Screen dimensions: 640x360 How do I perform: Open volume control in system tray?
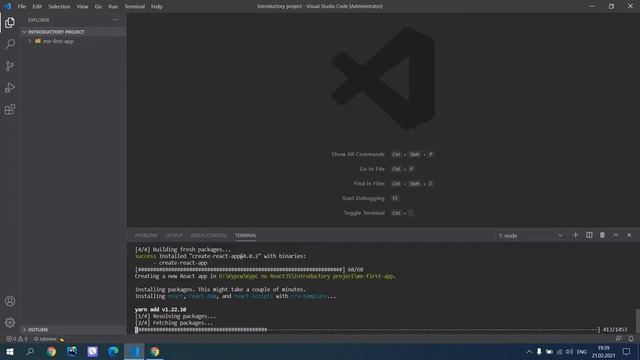coord(569,351)
